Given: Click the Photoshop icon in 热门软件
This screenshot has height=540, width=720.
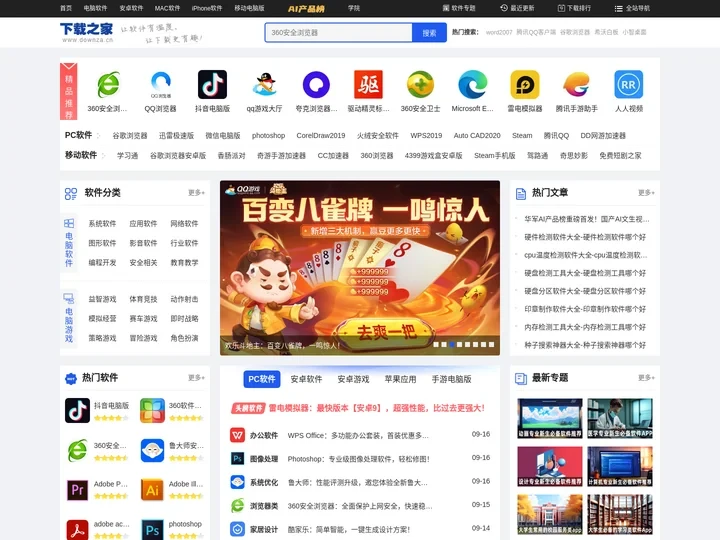Looking at the screenshot, I should [x=152, y=530].
